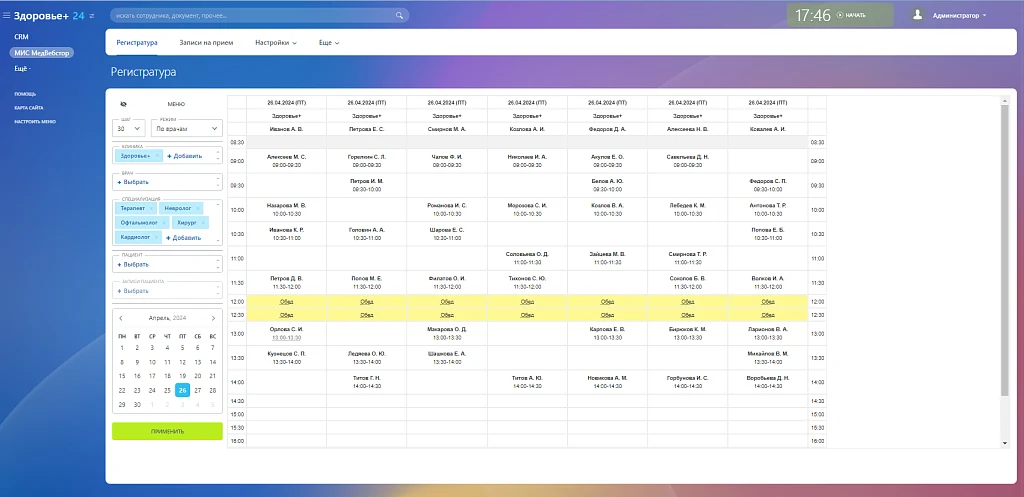Click doctor header Иванов А. В.
The width and height of the screenshot is (1024, 497).
click(287, 129)
